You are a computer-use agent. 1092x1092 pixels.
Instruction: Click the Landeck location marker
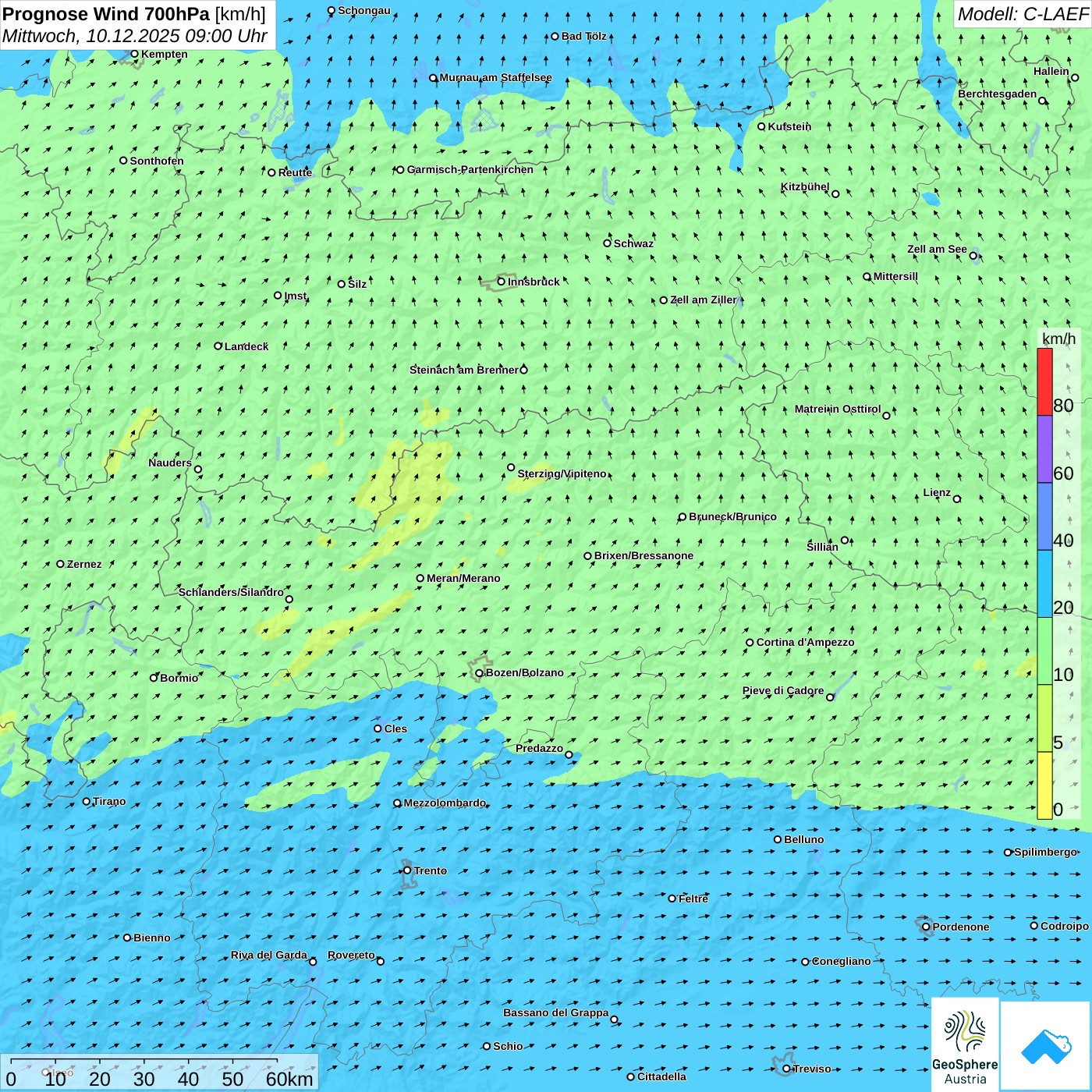click(218, 346)
